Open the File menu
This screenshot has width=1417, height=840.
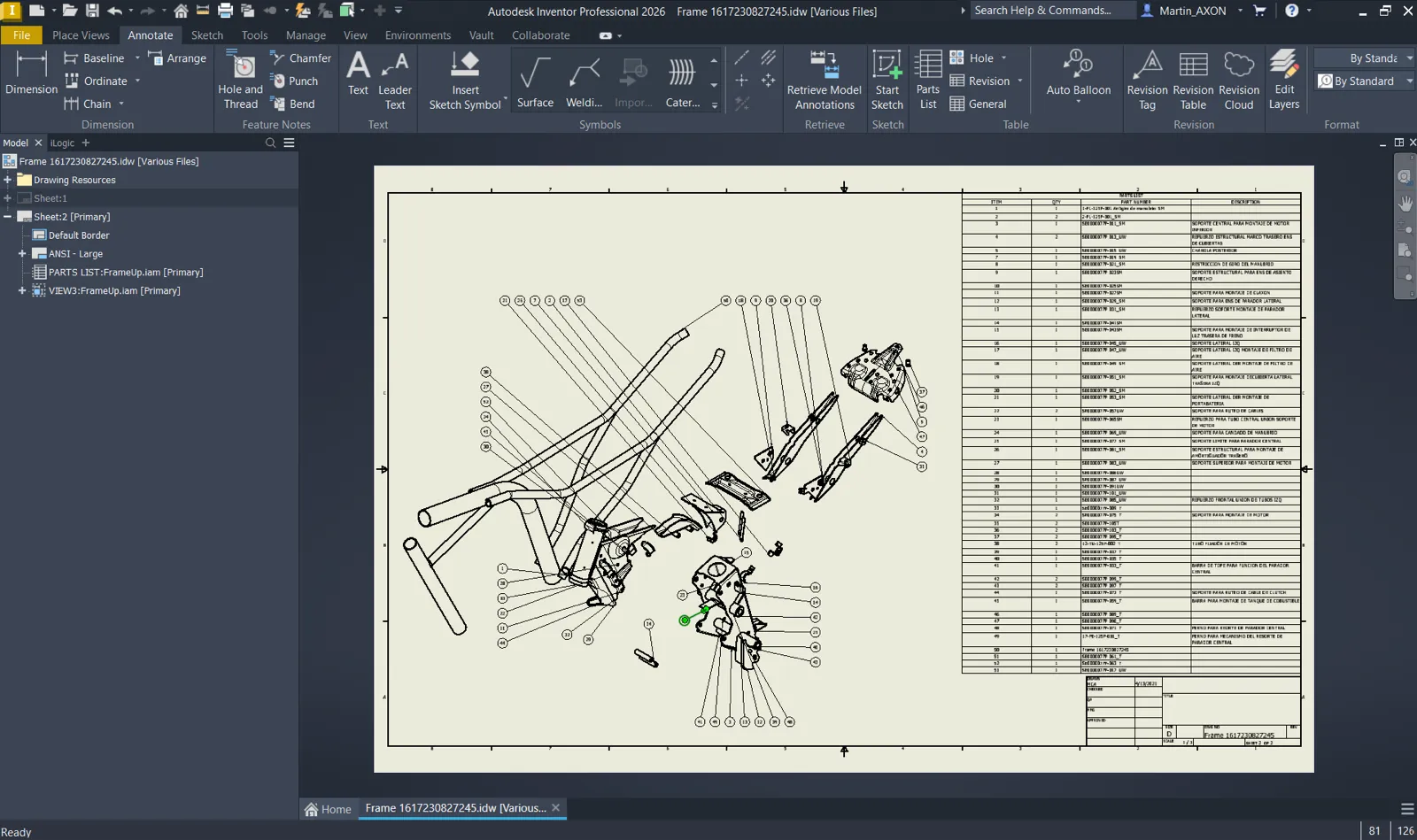[21, 35]
